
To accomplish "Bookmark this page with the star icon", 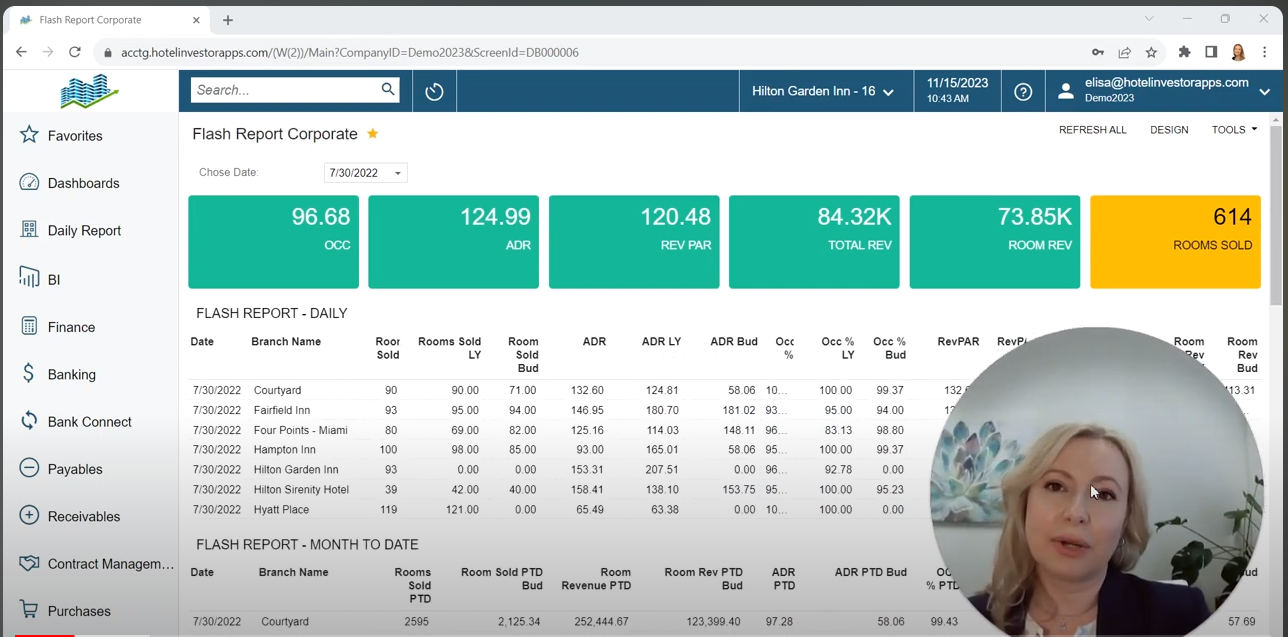I will [x=1151, y=52].
